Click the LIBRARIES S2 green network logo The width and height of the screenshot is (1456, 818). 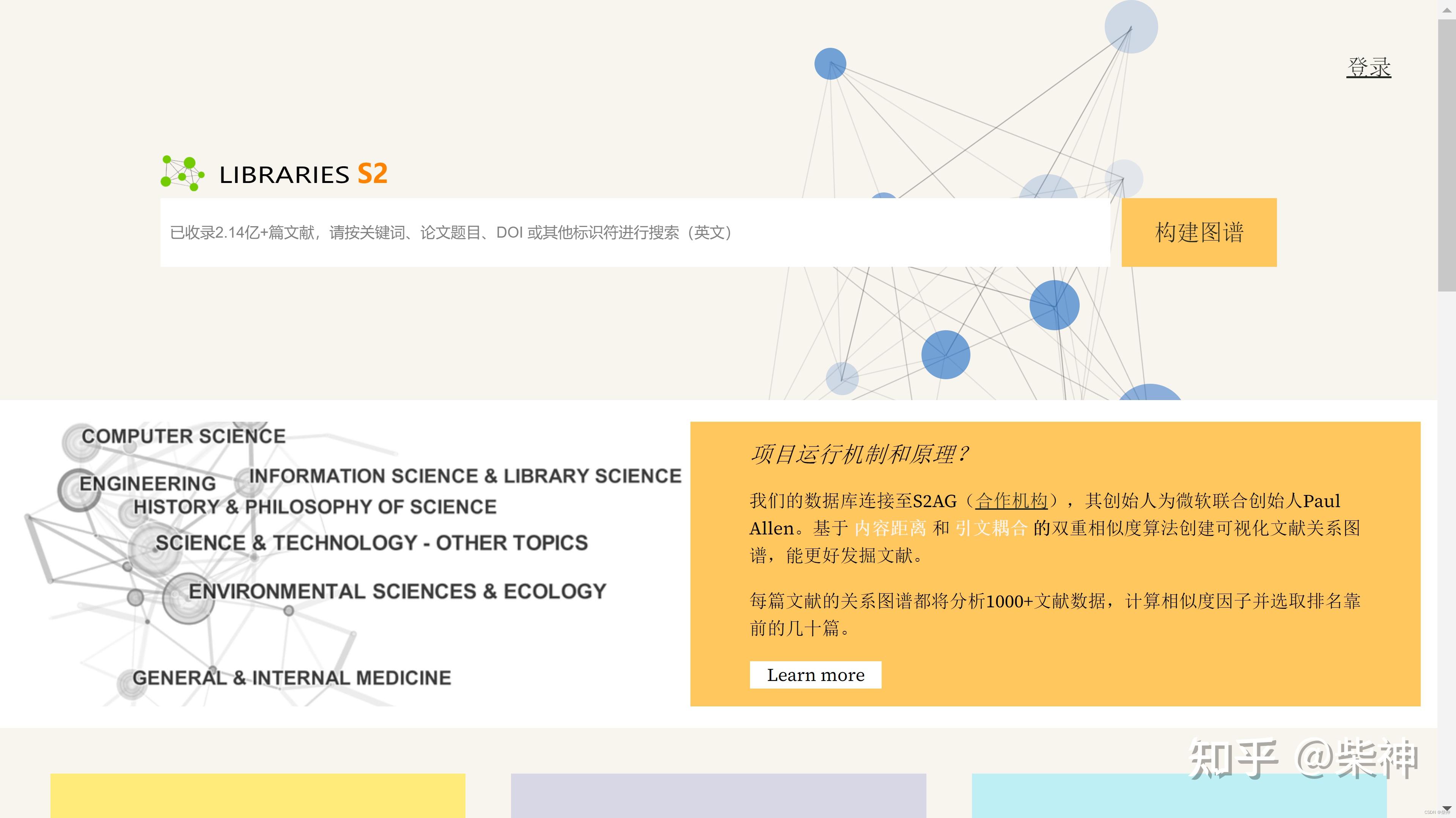(x=182, y=173)
